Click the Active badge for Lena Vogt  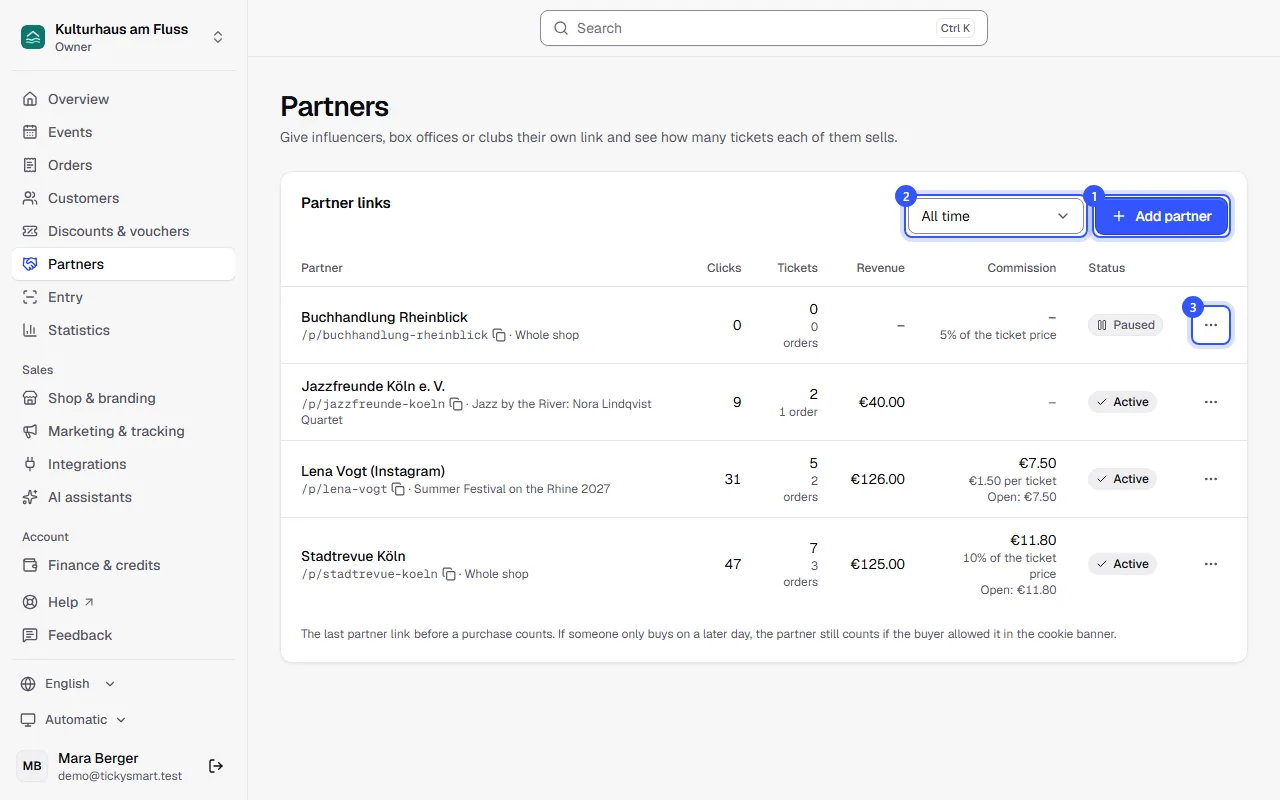tap(1122, 479)
